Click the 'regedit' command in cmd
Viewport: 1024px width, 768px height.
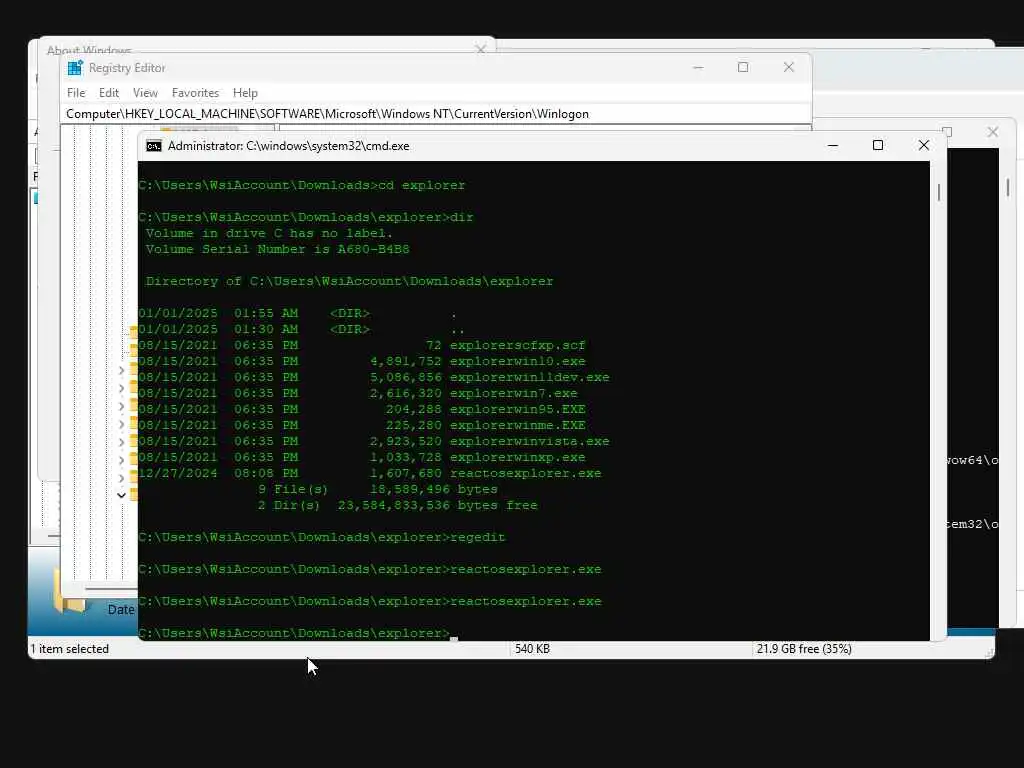[x=477, y=537]
